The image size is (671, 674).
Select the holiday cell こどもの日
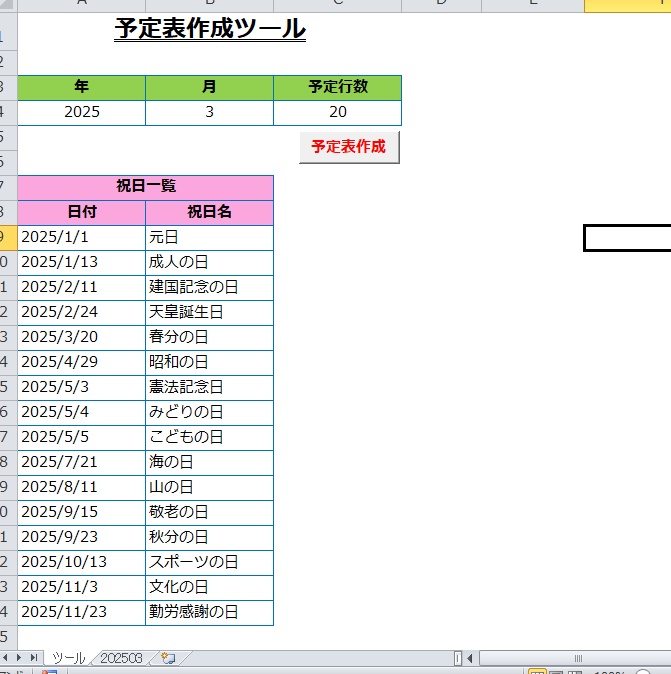209,437
